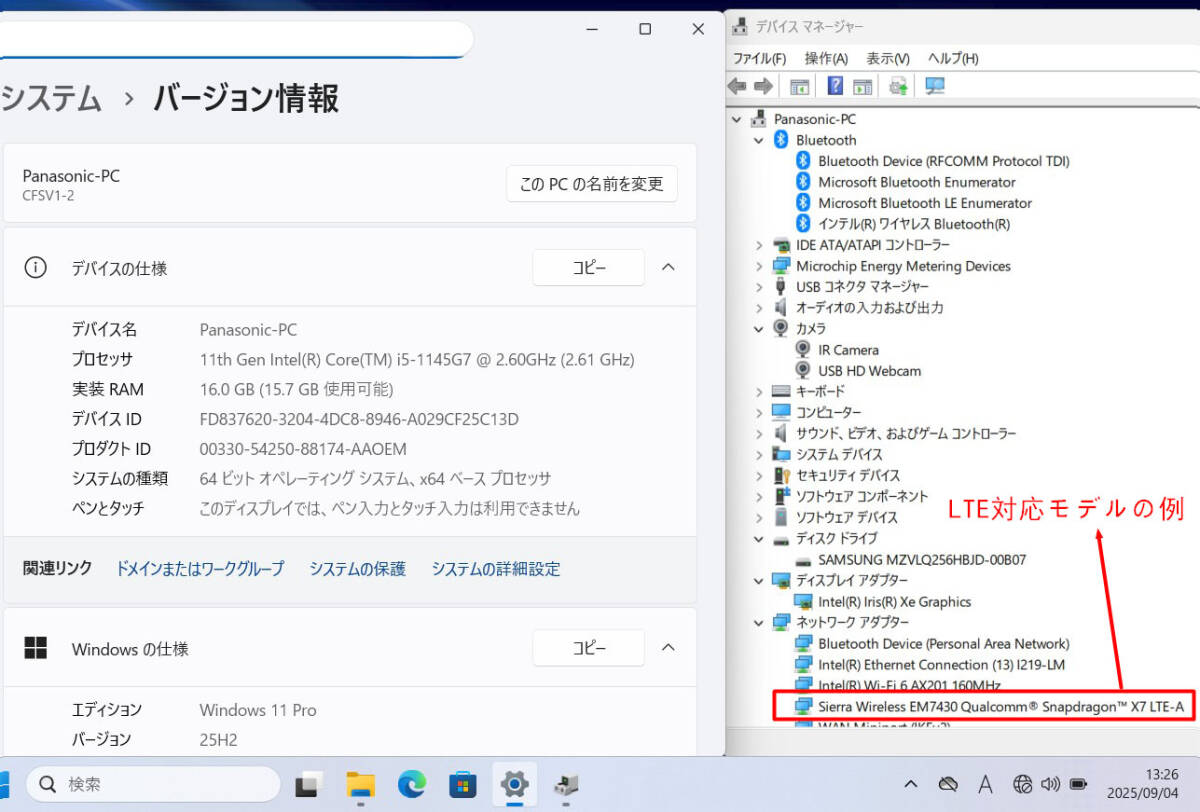The width and height of the screenshot is (1200, 812).
Task: Open the 操作(A) menu
Action: click(x=826, y=59)
